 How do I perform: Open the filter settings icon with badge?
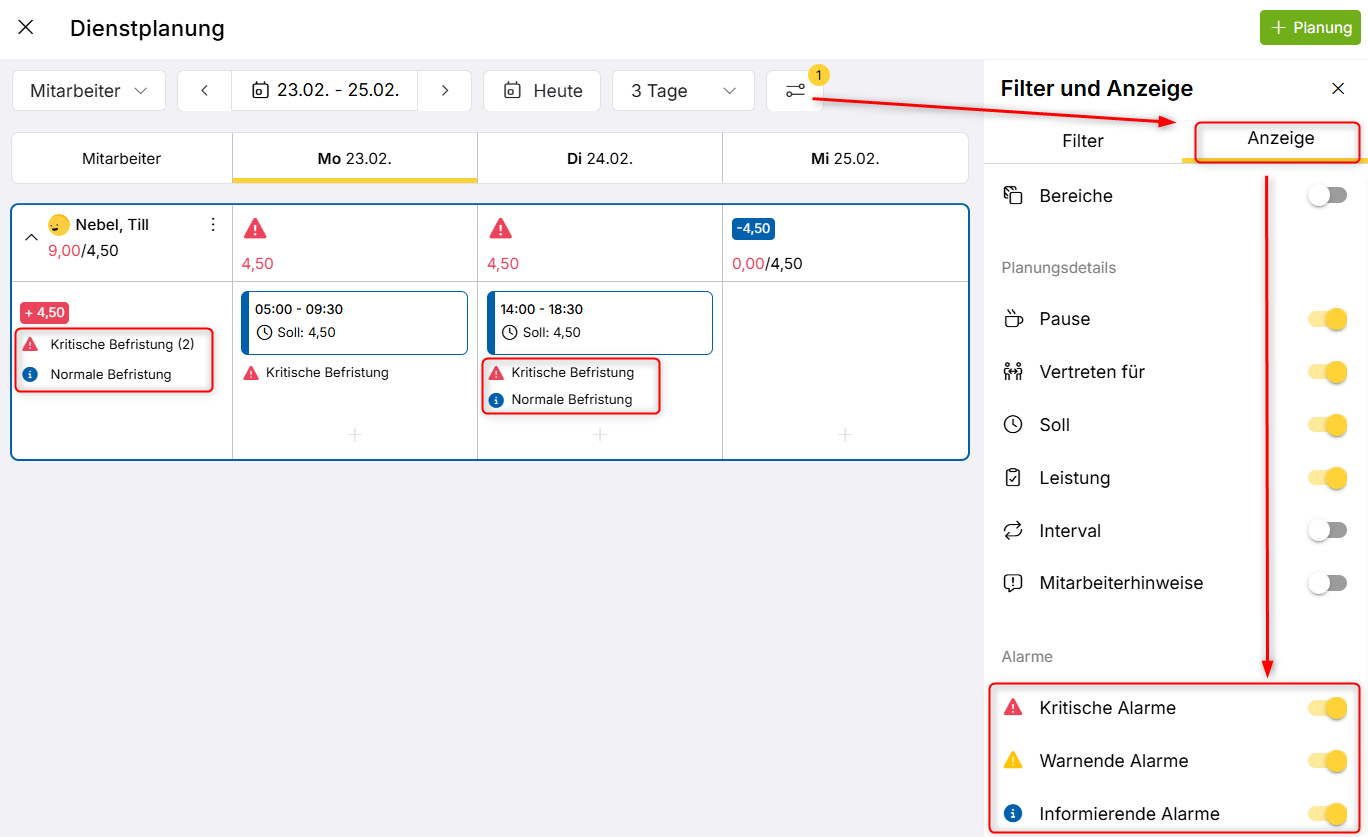[795, 91]
